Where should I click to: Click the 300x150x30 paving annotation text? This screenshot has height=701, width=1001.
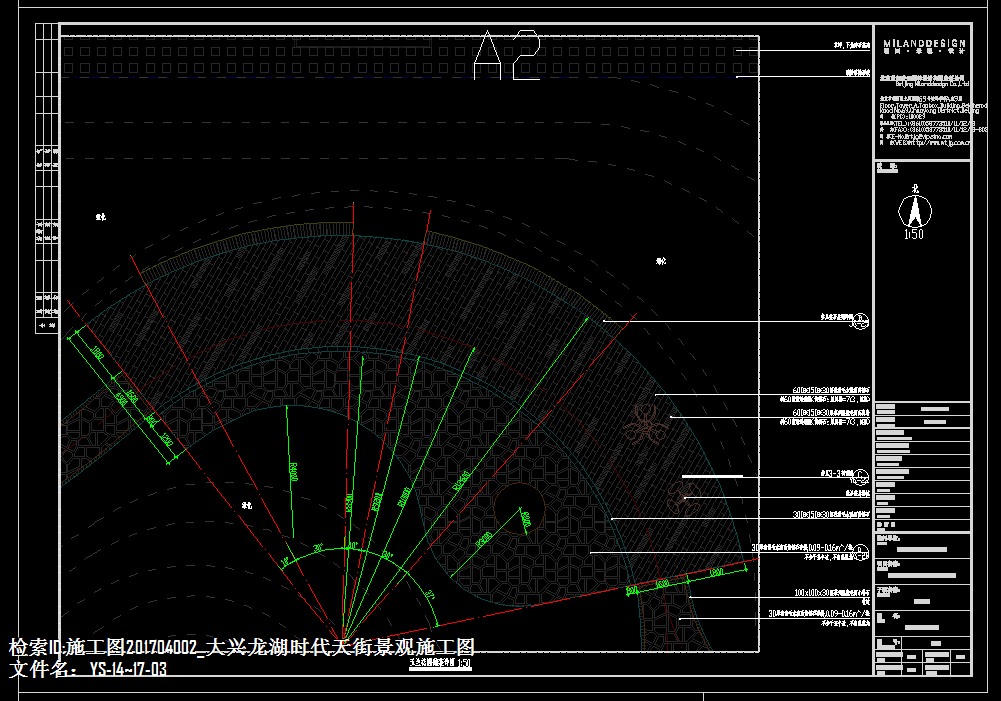[831, 515]
